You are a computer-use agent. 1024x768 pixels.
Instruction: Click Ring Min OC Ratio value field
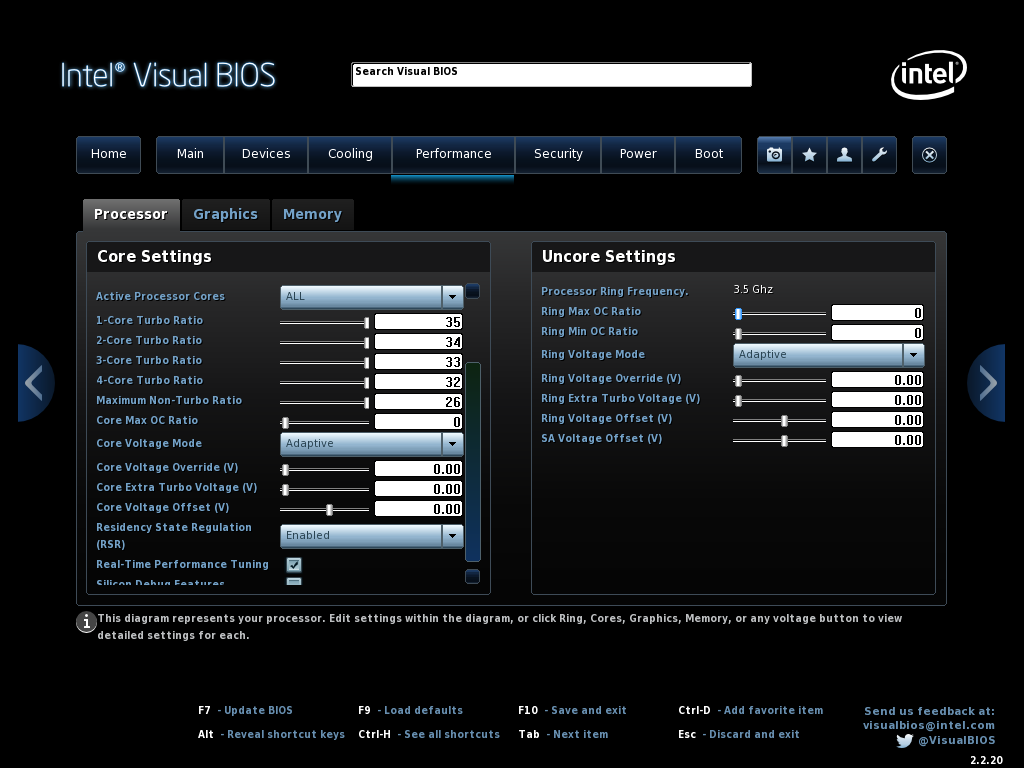[x=878, y=333]
